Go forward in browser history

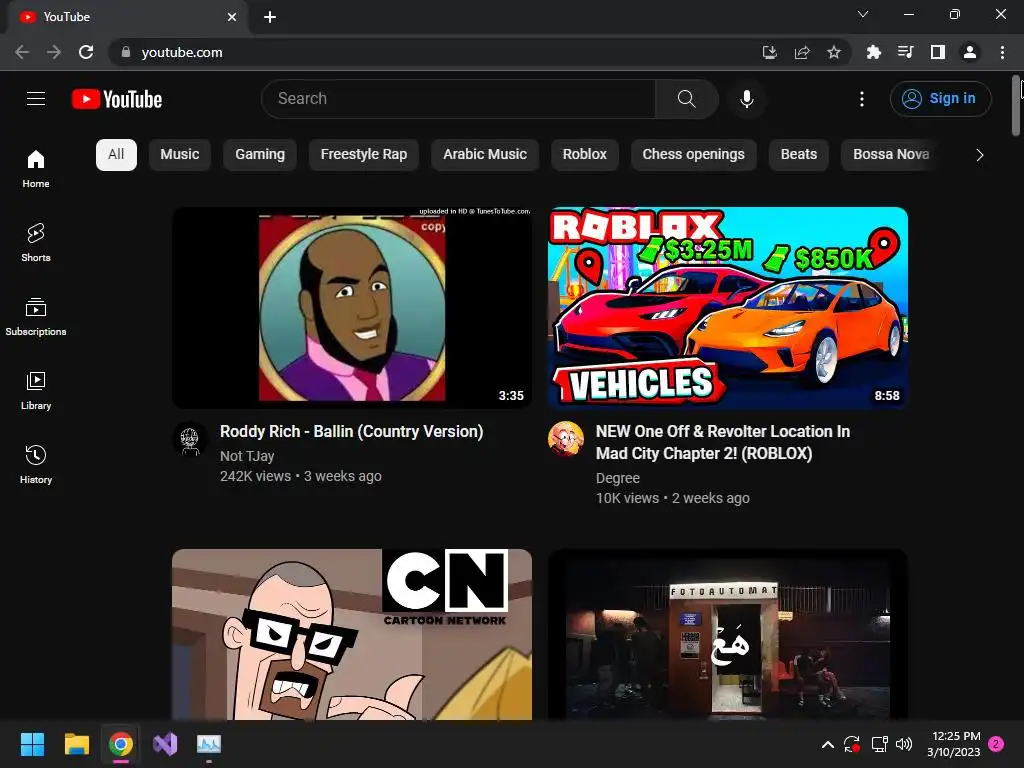[x=54, y=52]
